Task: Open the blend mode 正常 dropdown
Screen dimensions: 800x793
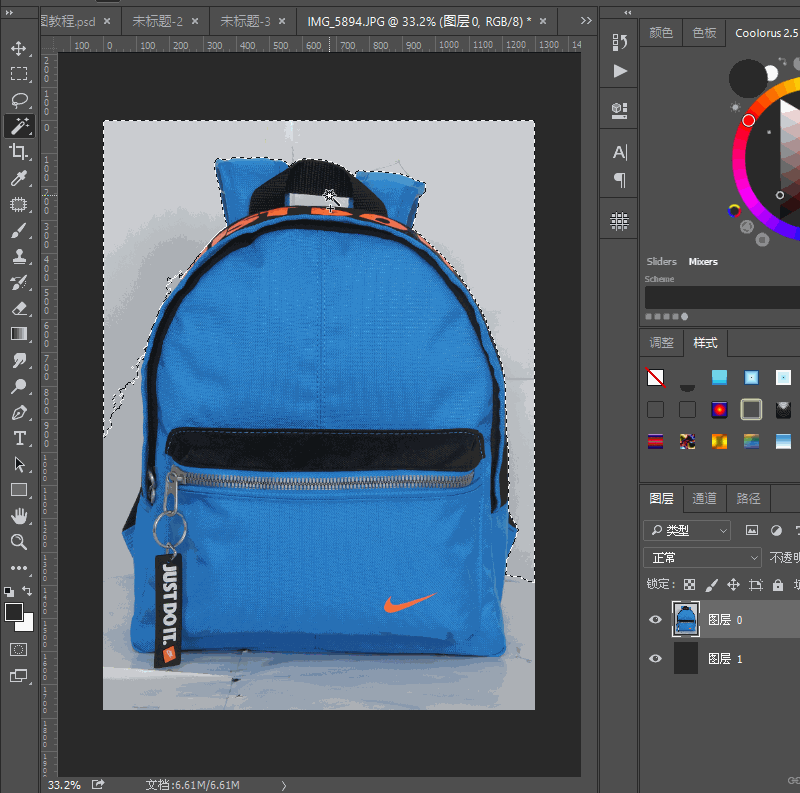Action: pos(703,558)
